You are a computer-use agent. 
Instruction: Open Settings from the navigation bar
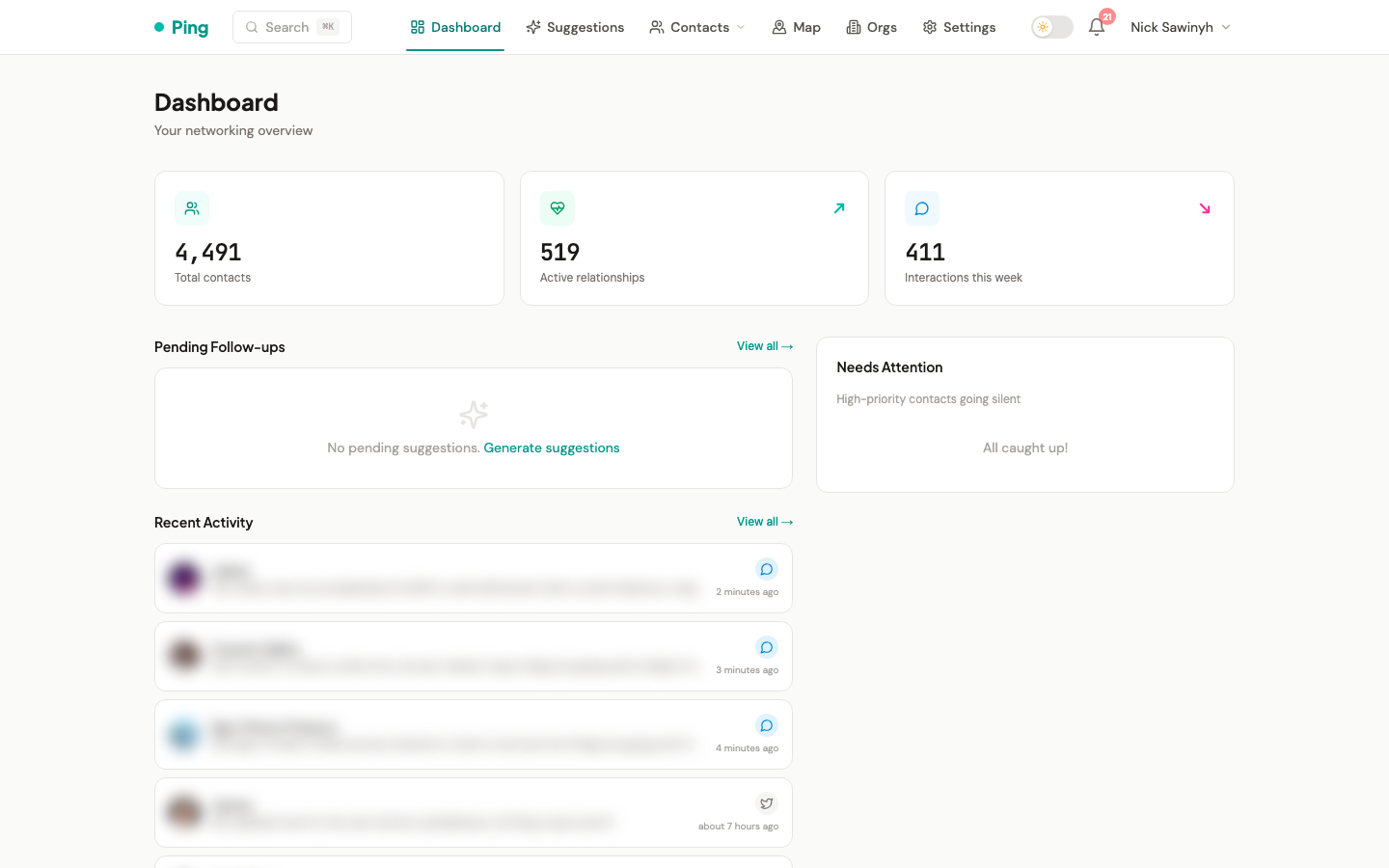959,27
